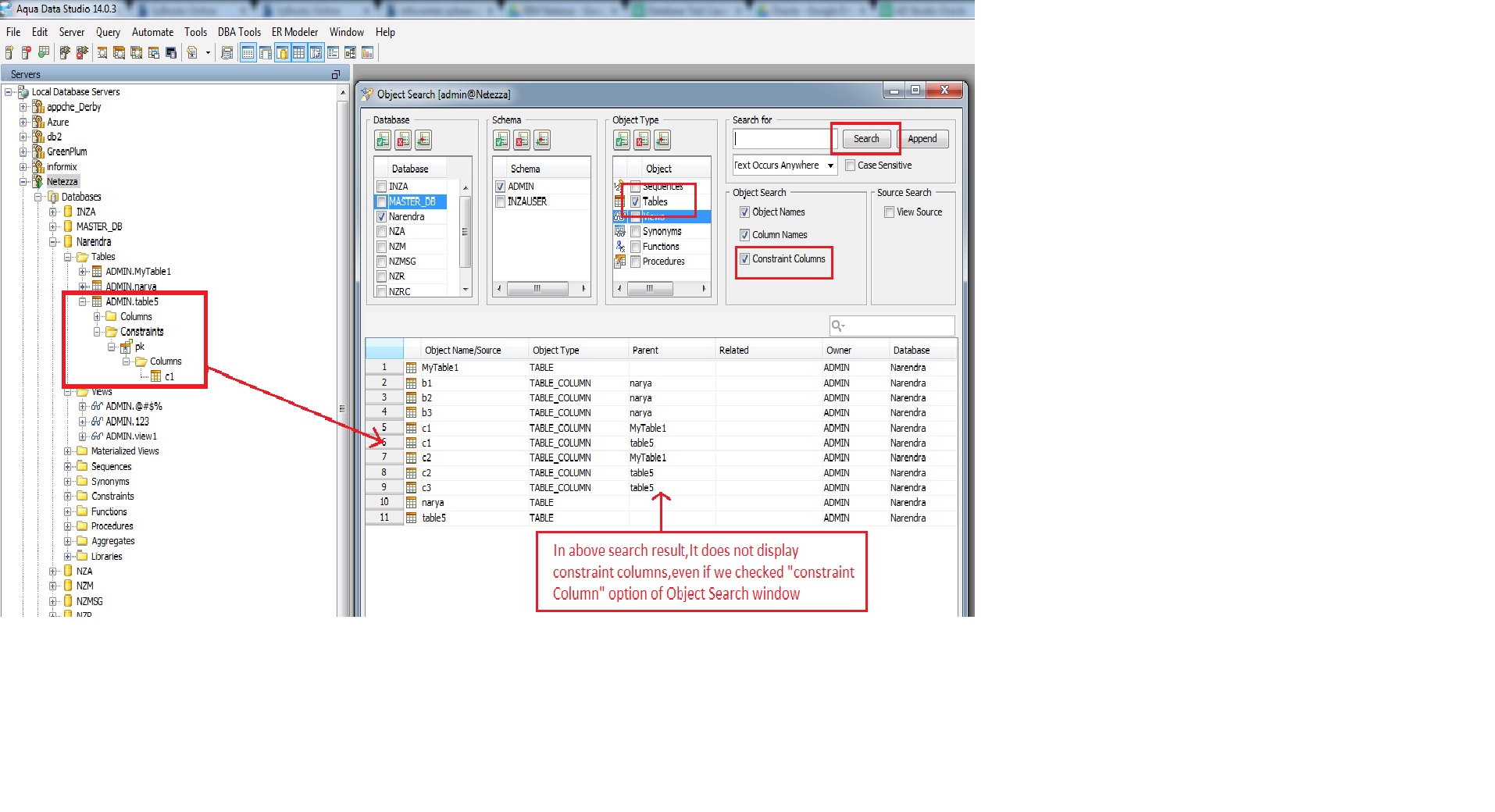
Task: Select the ADMIN.MyTable1 table in tree
Action: (x=138, y=272)
